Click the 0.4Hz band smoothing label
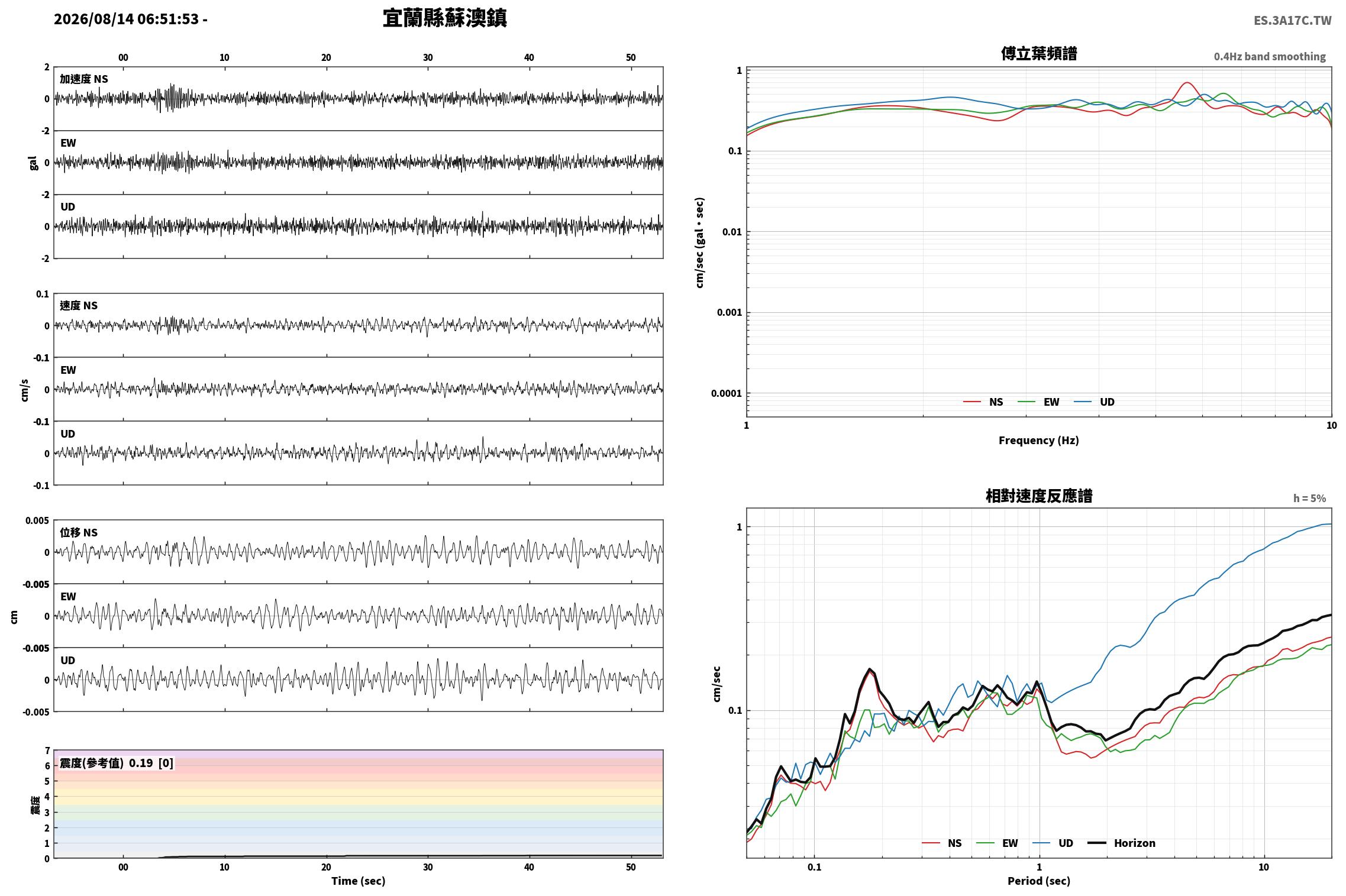This screenshot has height=896, width=1346. click(1270, 57)
